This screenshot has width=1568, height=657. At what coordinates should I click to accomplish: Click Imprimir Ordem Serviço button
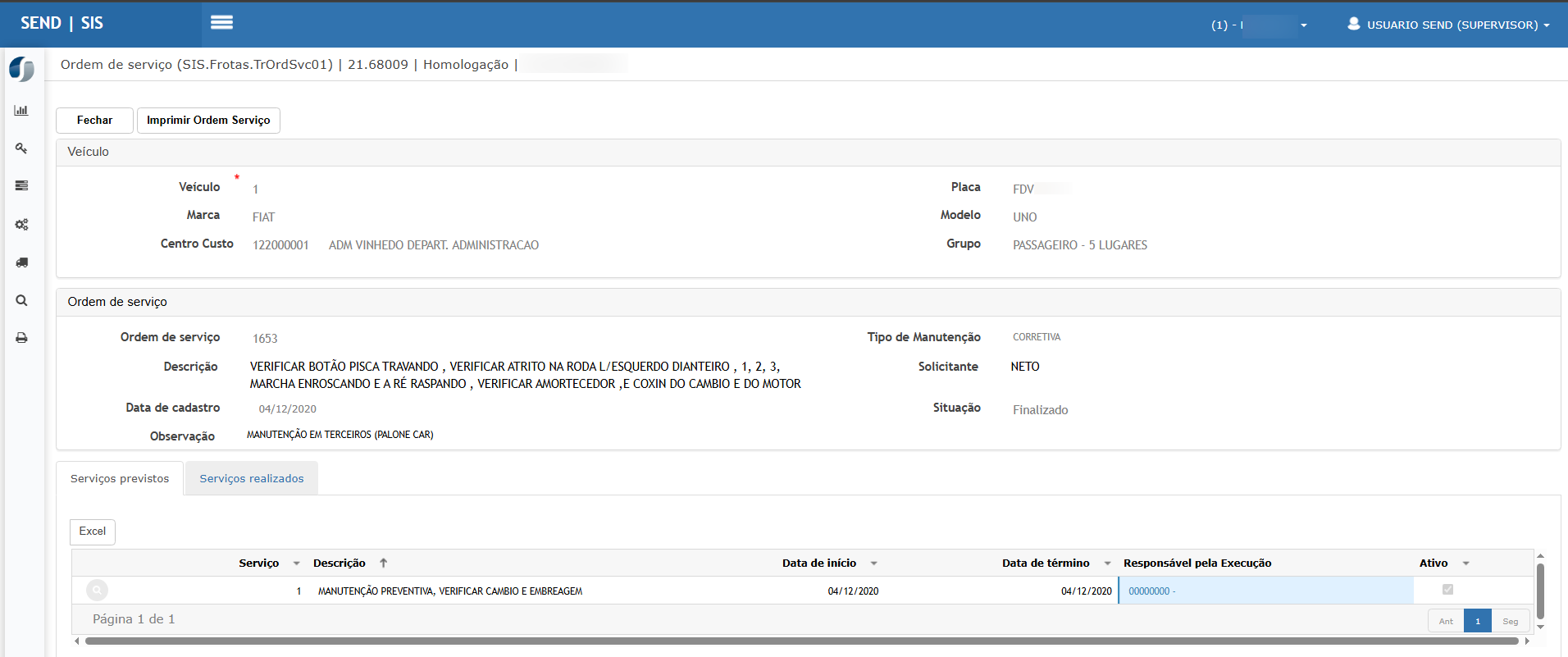[x=208, y=121]
